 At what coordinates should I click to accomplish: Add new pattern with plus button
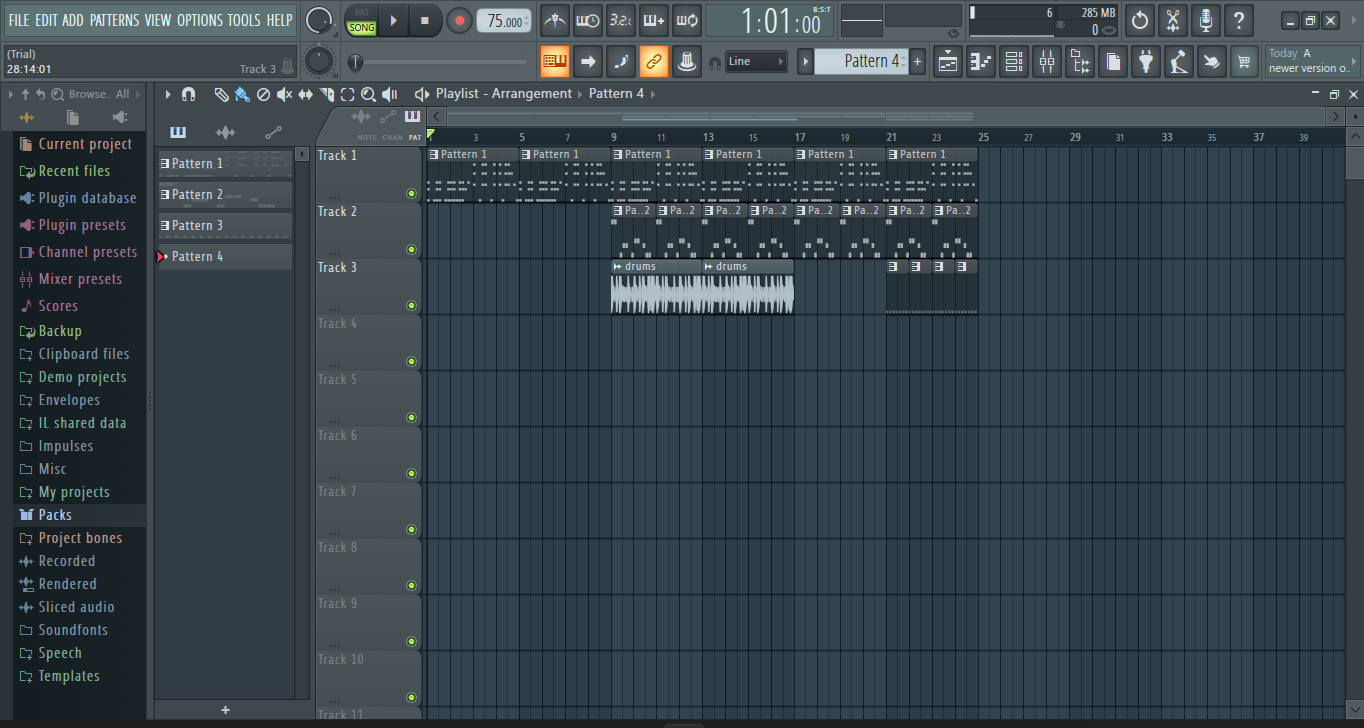[x=918, y=62]
